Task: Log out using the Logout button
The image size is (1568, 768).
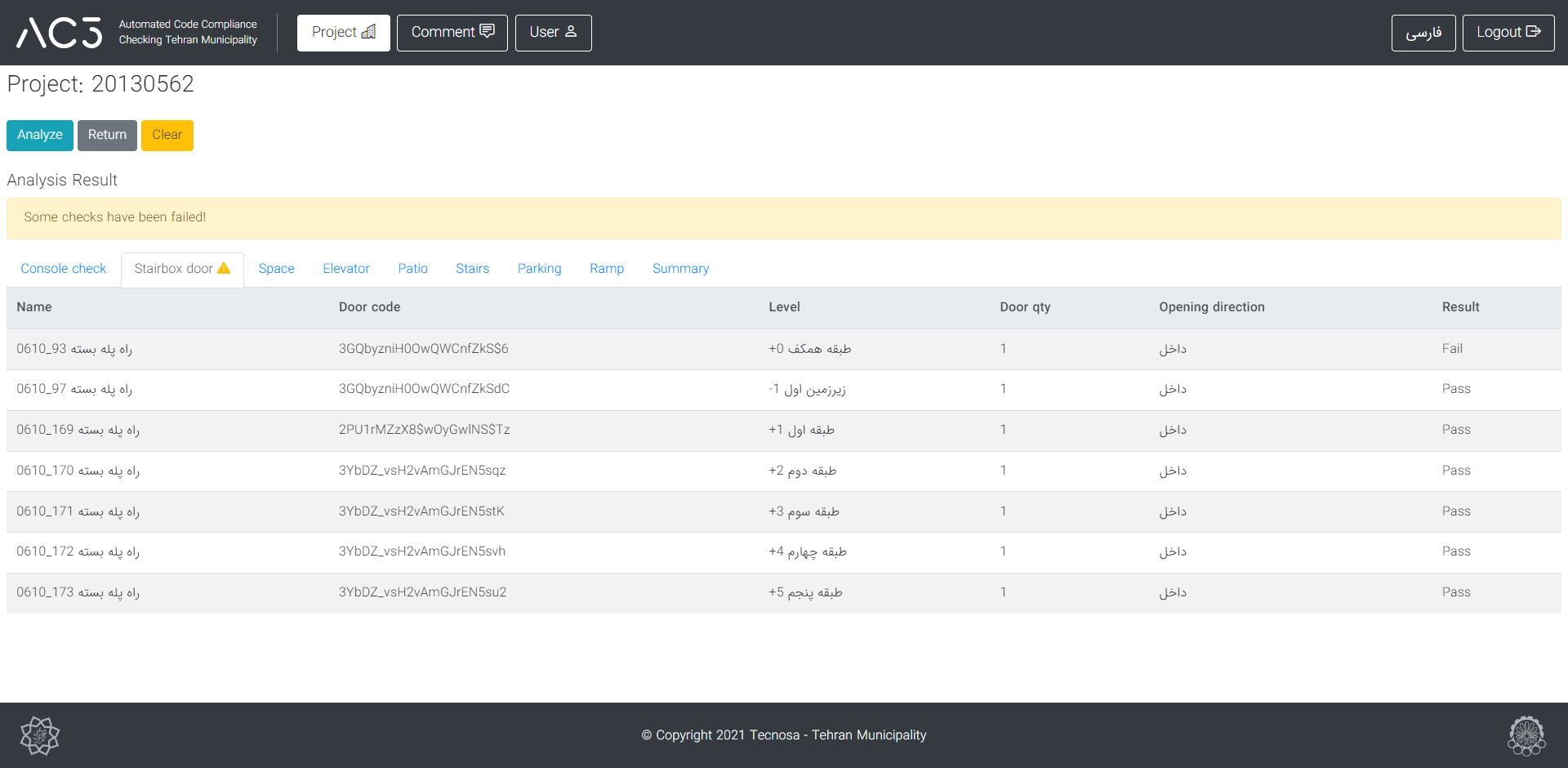Action: pos(1508,33)
